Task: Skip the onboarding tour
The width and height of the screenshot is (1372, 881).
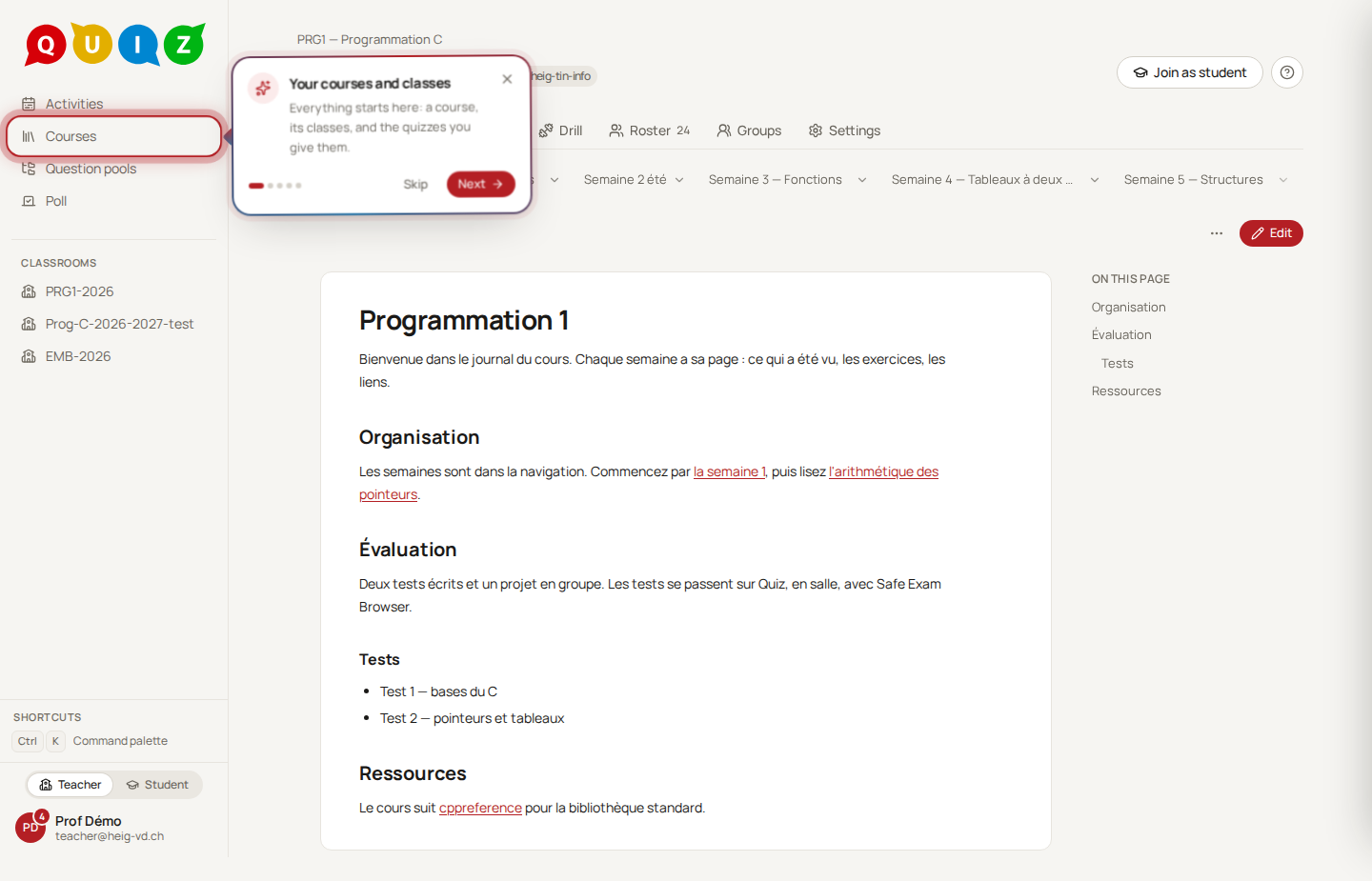Action: [415, 184]
